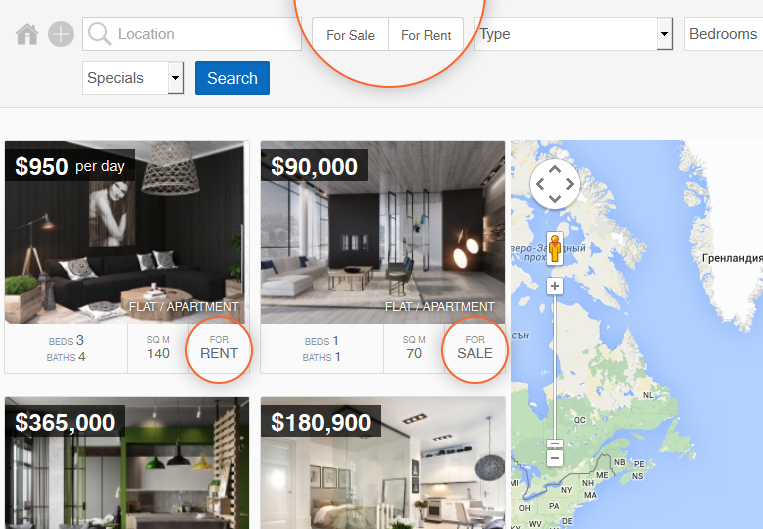Open the $180,900 listing photo

coord(383,463)
